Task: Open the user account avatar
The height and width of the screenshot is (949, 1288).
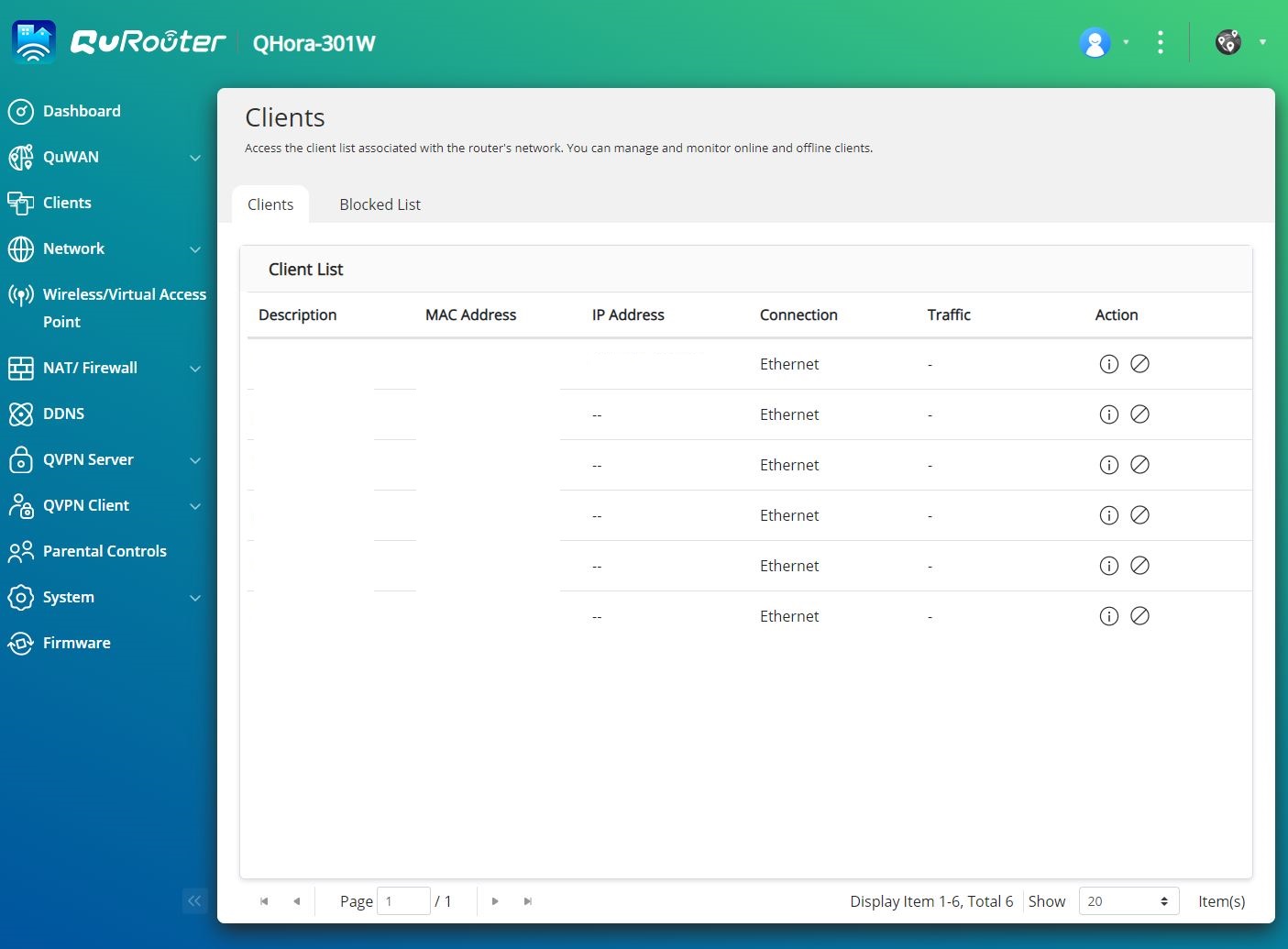Action: click(x=1095, y=42)
